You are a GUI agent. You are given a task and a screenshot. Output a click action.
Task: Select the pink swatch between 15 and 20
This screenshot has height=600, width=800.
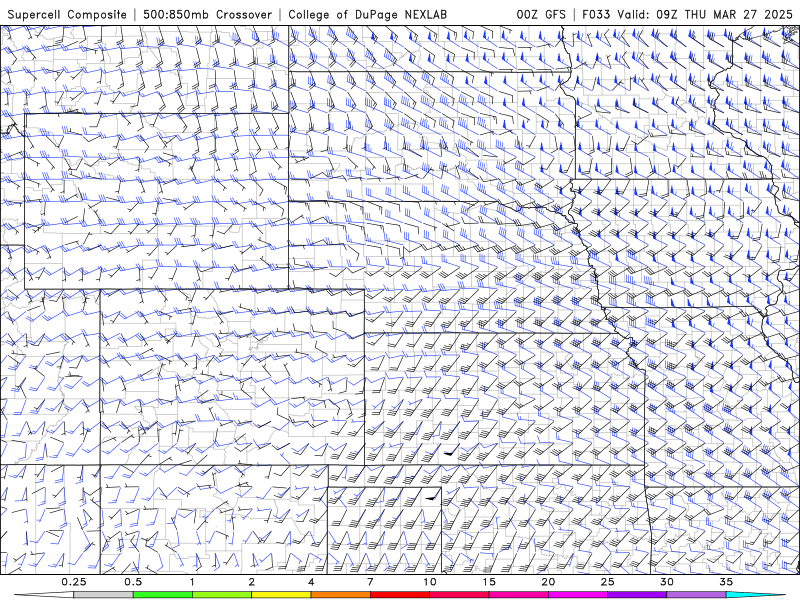click(518, 595)
